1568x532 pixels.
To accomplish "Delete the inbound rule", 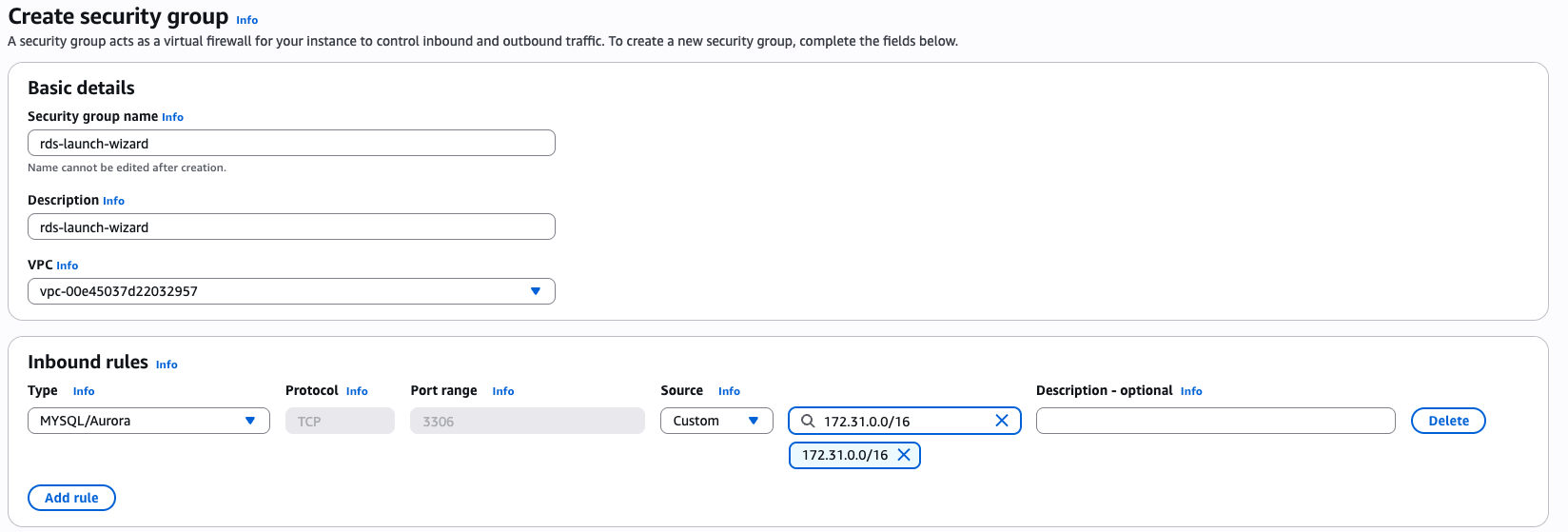I will point(1448,421).
